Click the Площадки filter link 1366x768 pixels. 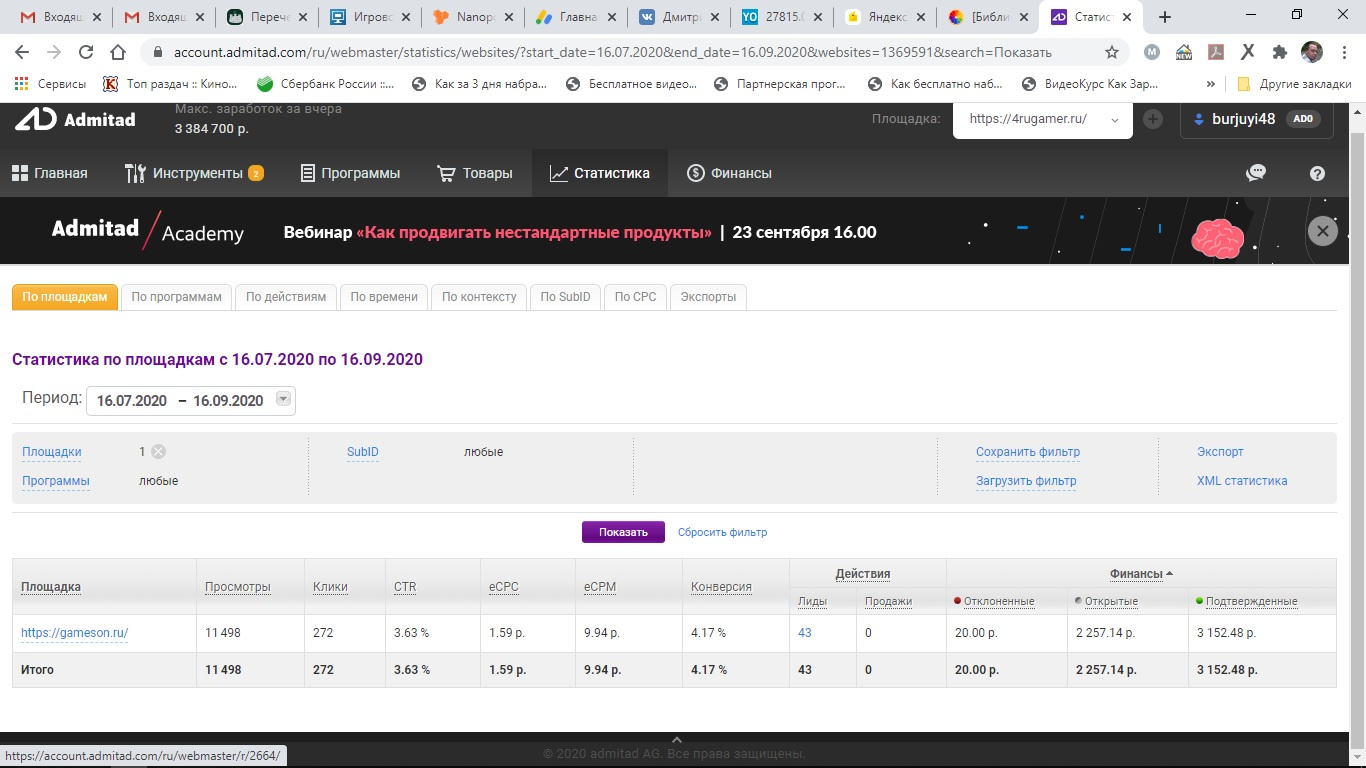52,452
